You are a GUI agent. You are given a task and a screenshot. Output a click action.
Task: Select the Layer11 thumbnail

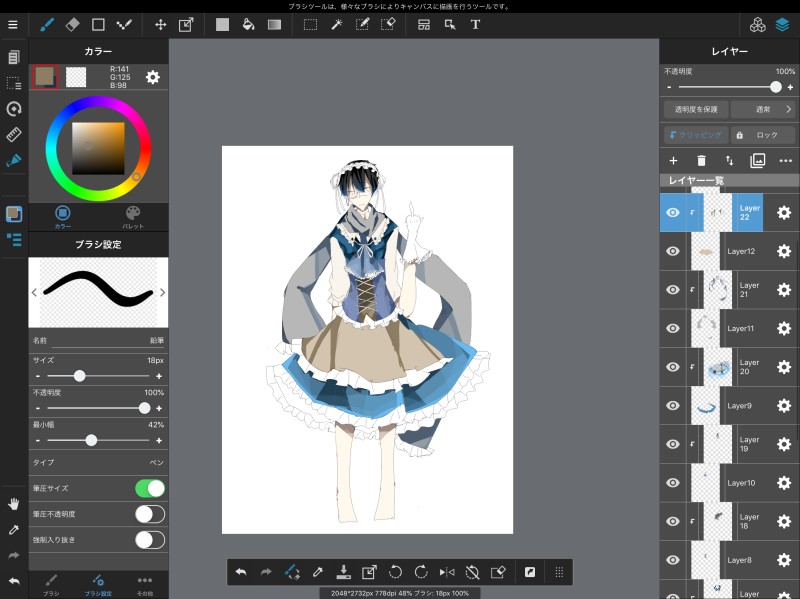tap(706, 328)
